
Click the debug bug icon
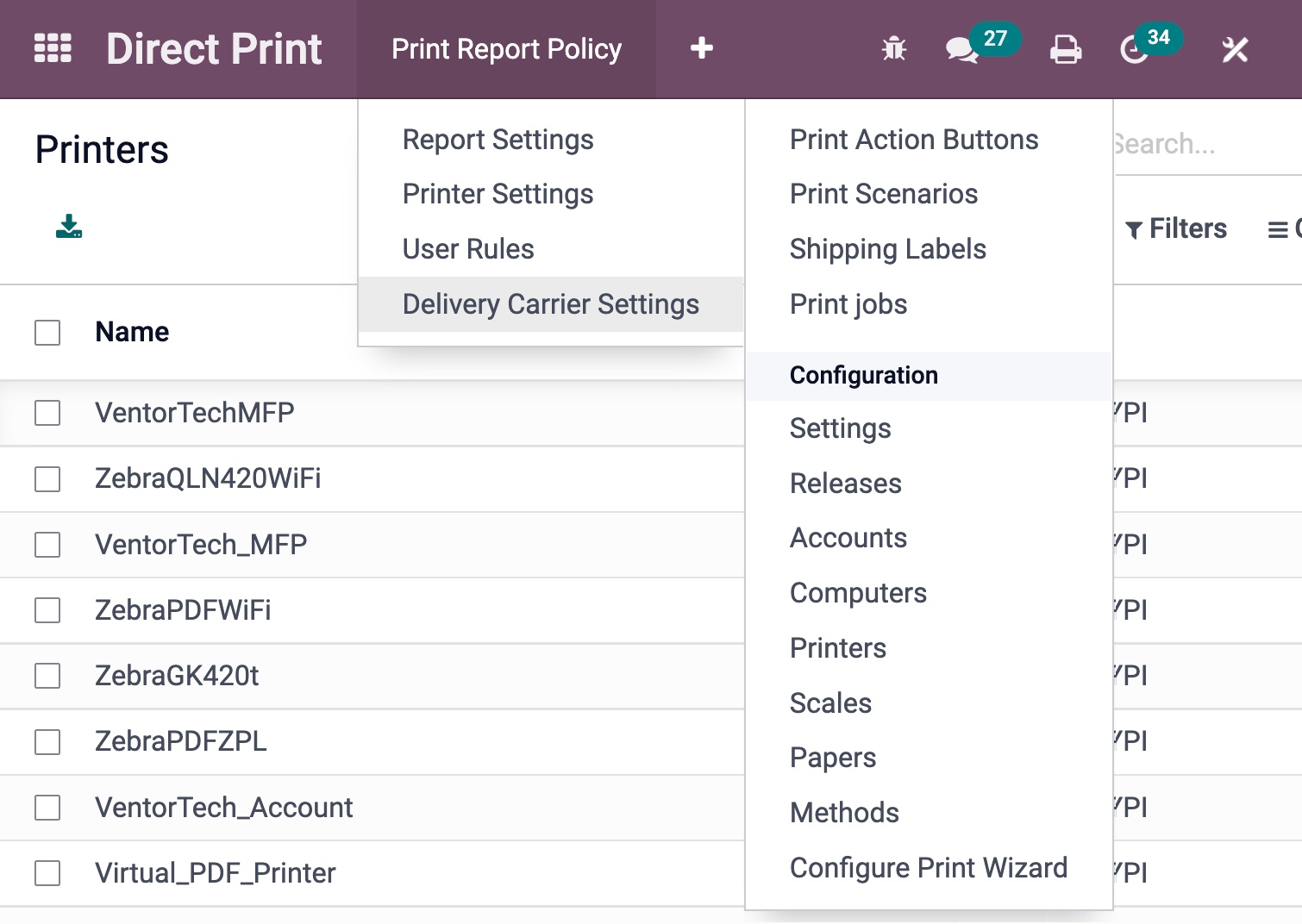click(893, 49)
